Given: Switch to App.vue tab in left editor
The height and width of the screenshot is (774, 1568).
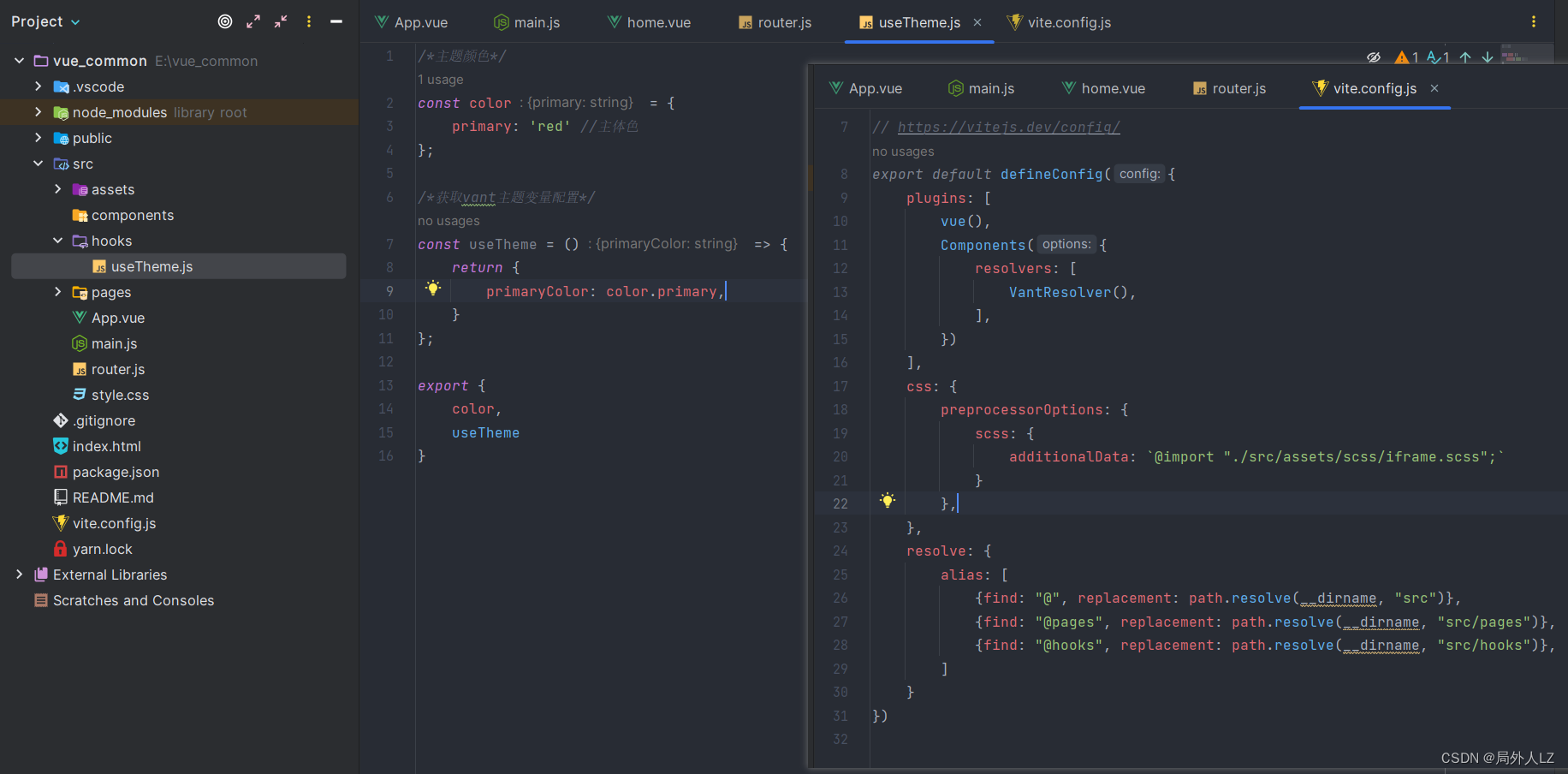Looking at the screenshot, I should coord(411,22).
